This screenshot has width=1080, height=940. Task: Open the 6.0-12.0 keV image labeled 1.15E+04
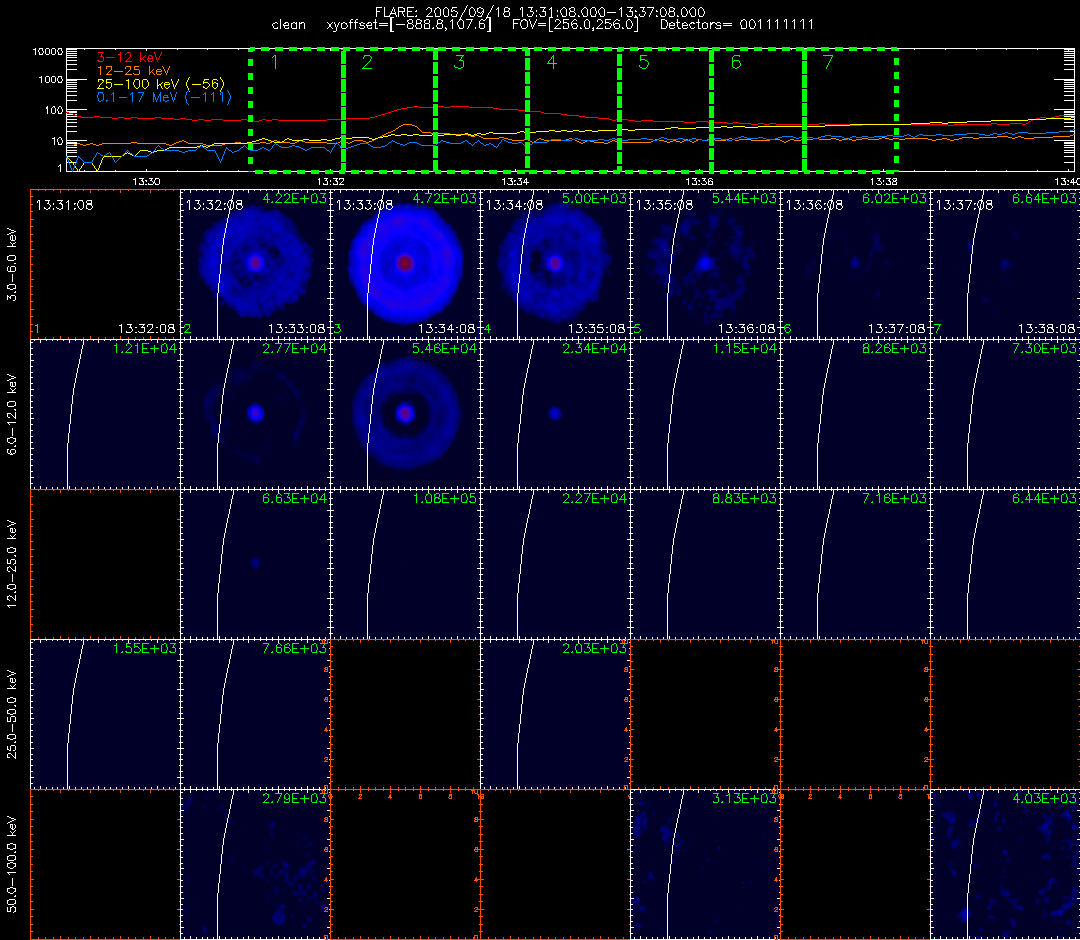click(x=705, y=414)
